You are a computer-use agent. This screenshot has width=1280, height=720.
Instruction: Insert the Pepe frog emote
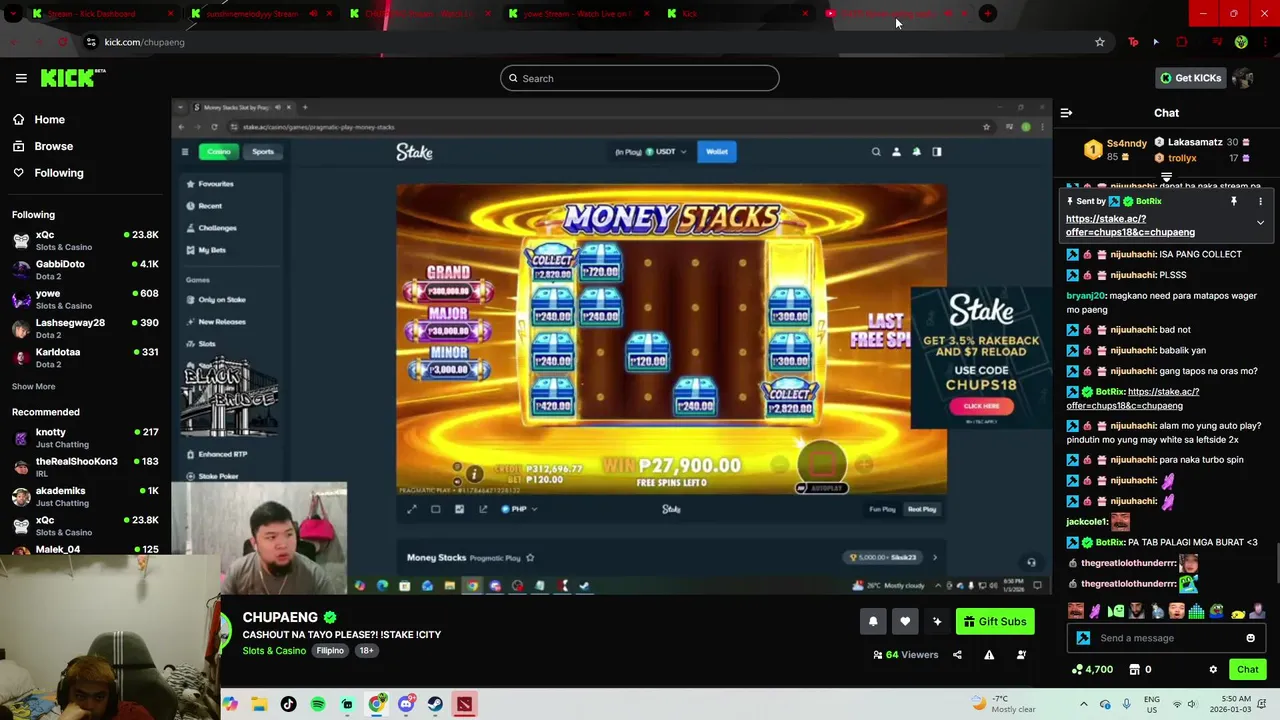pos(1217,611)
